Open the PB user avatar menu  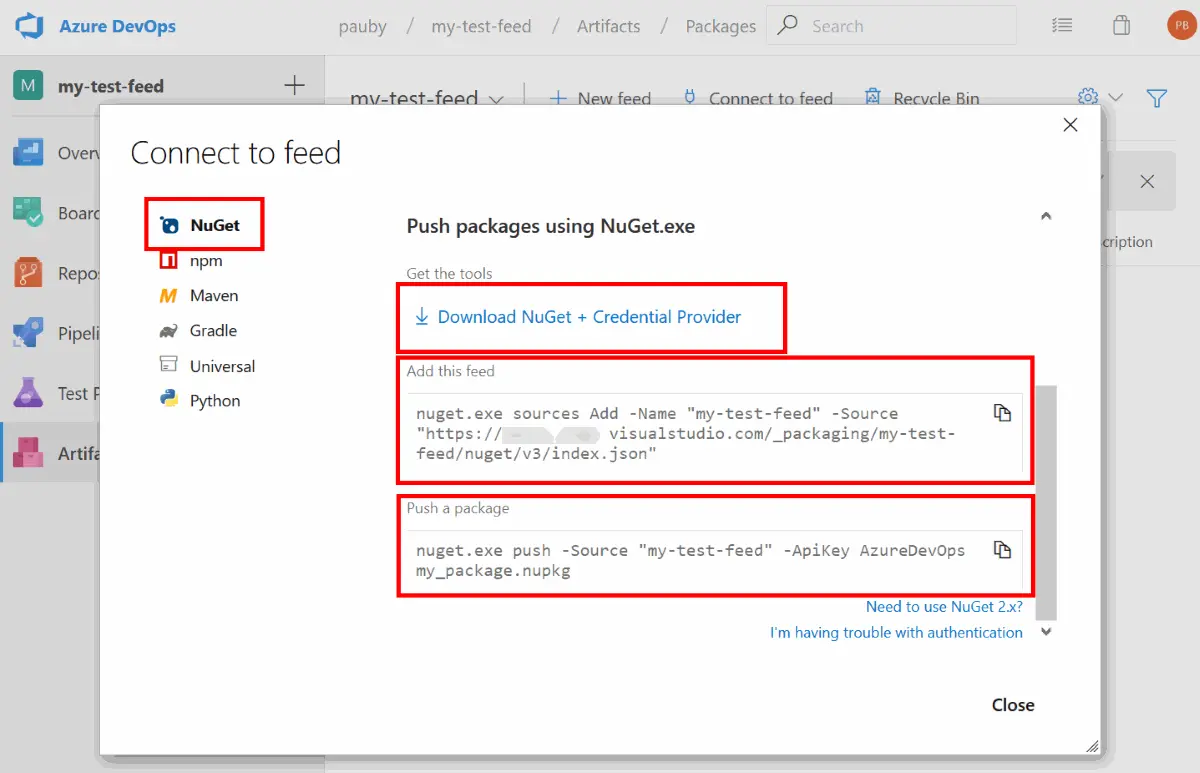tap(1181, 27)
